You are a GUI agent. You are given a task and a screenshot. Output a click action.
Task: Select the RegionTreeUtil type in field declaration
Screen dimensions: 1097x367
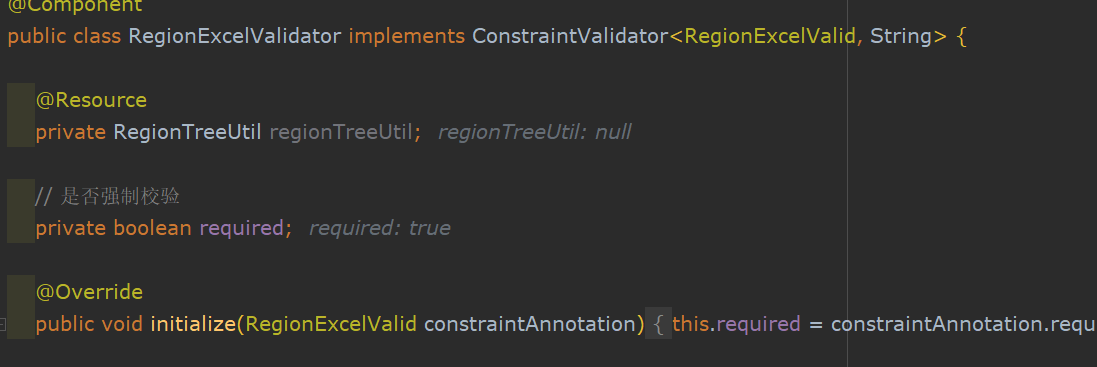(x=187, y=132)
